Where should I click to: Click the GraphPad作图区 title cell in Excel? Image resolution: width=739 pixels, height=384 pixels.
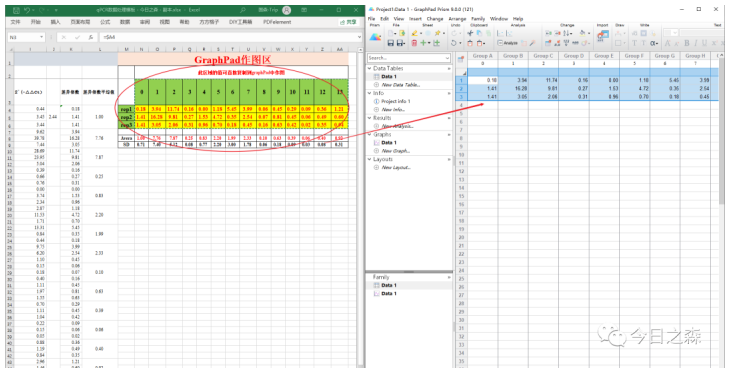coord(233,59)
